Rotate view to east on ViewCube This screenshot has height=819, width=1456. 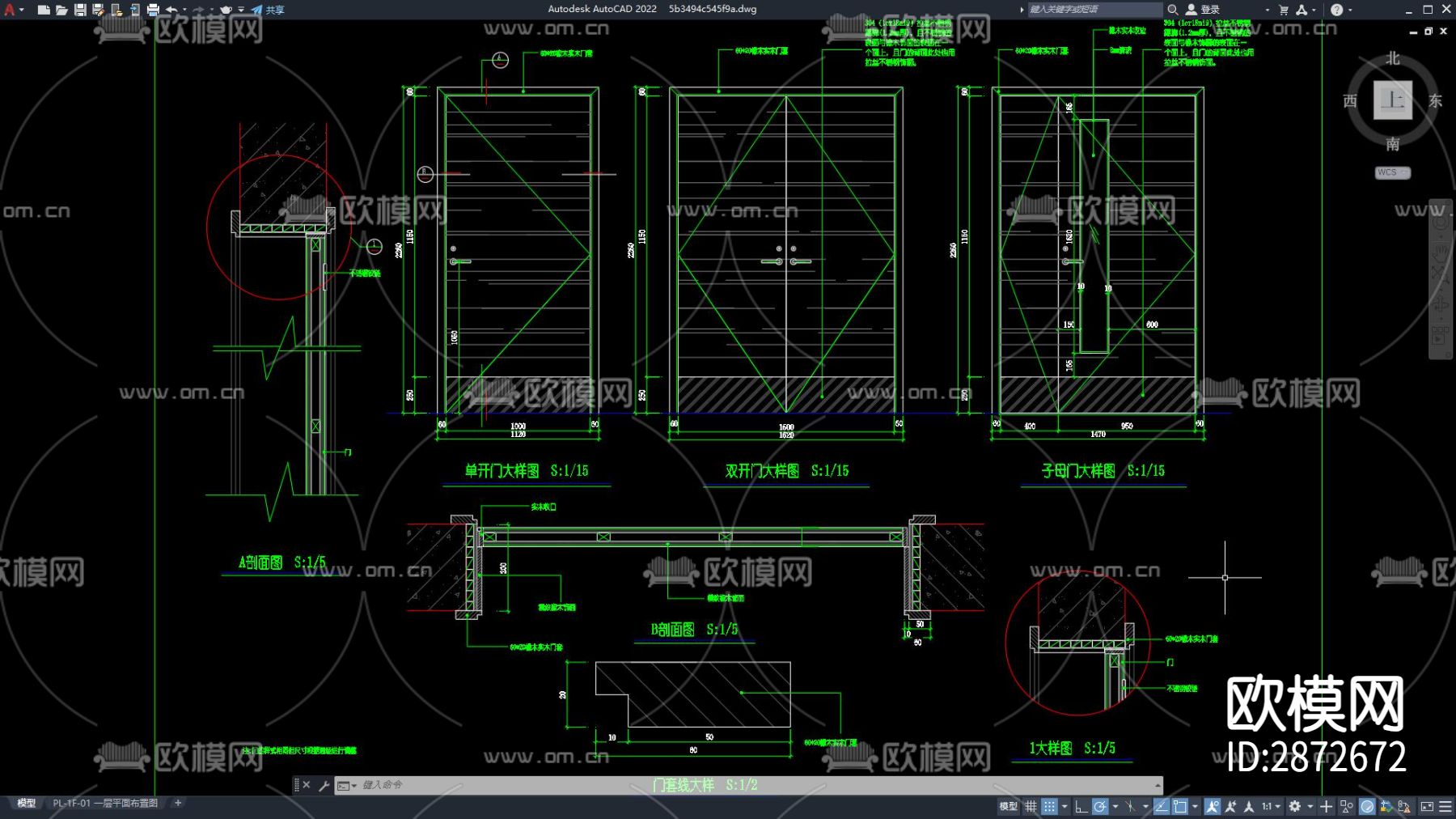tap(1436, 101)
